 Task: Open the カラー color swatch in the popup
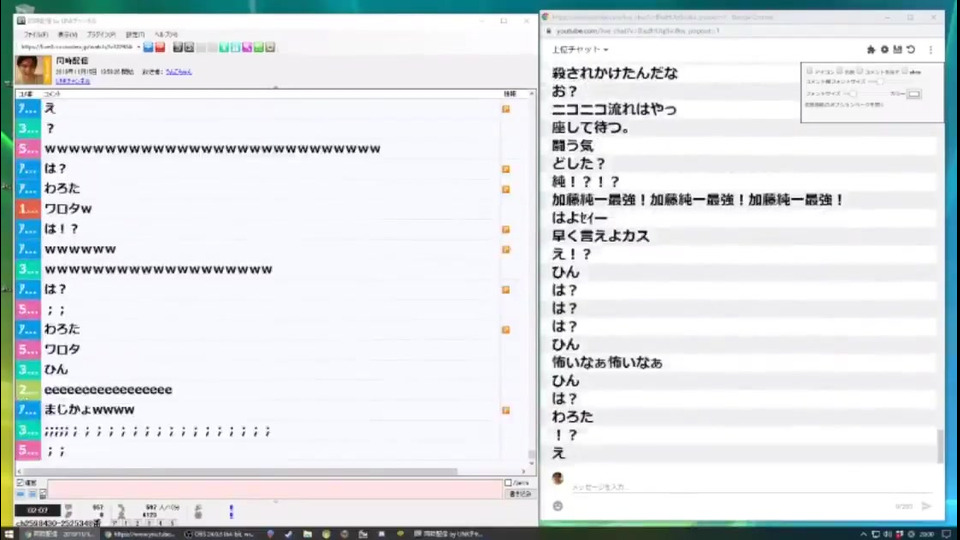(x=913, y=94)
